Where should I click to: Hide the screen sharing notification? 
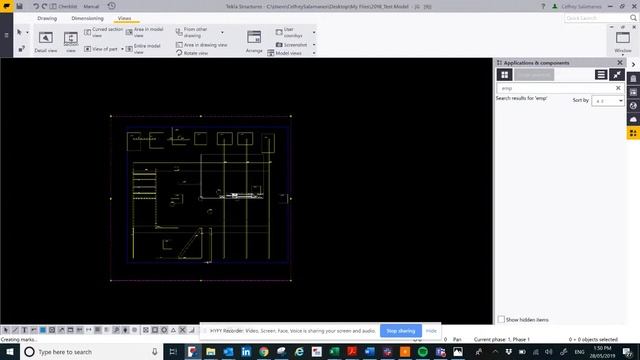[x=431, y=331]
